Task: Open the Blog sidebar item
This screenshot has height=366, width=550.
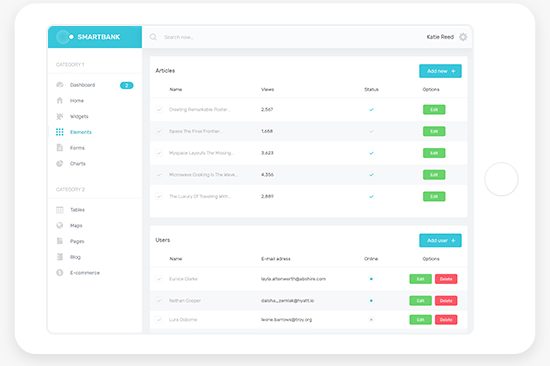Action: coord(75,257)
